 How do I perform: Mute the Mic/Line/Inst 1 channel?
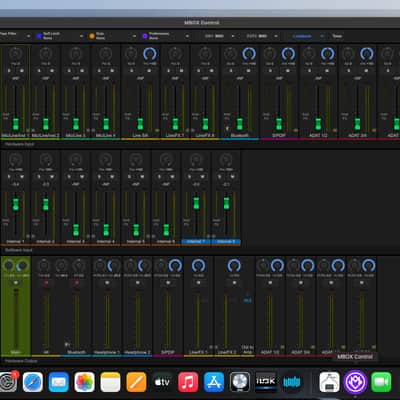pos(22,71)
